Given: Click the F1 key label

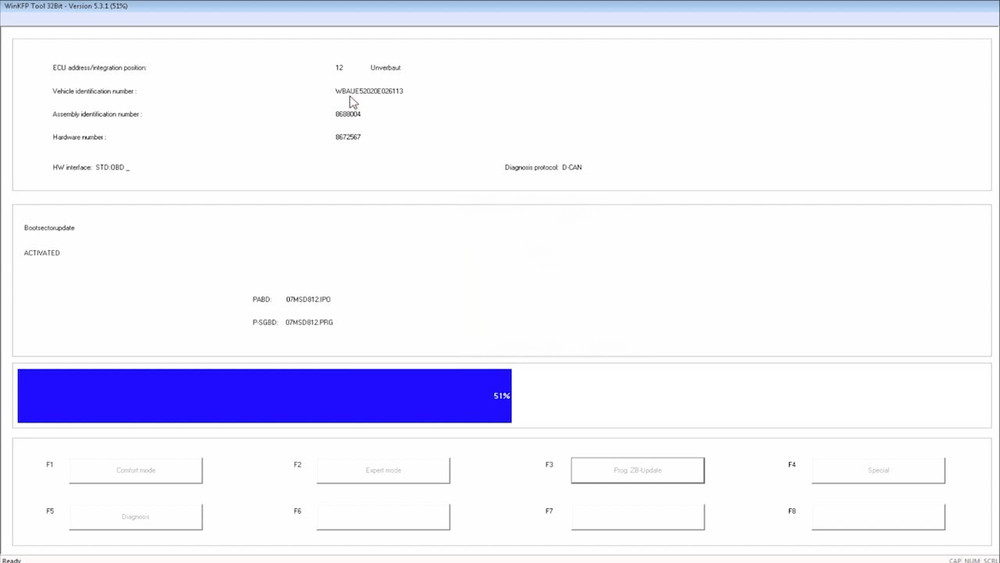Looking at the screenshot, I should (50, 465).
